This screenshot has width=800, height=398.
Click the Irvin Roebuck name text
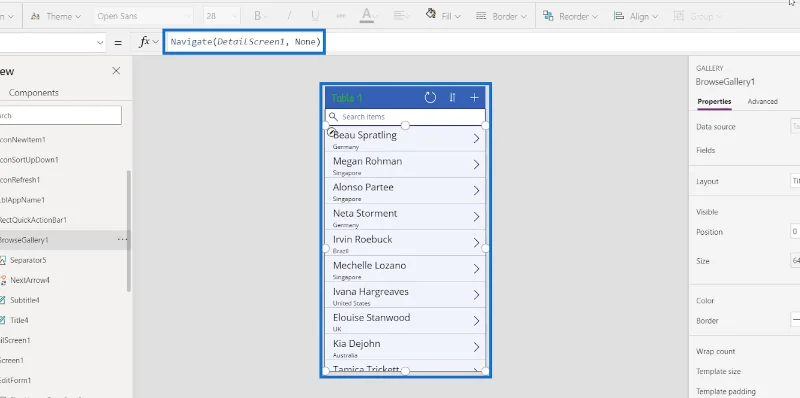(363, 239)
